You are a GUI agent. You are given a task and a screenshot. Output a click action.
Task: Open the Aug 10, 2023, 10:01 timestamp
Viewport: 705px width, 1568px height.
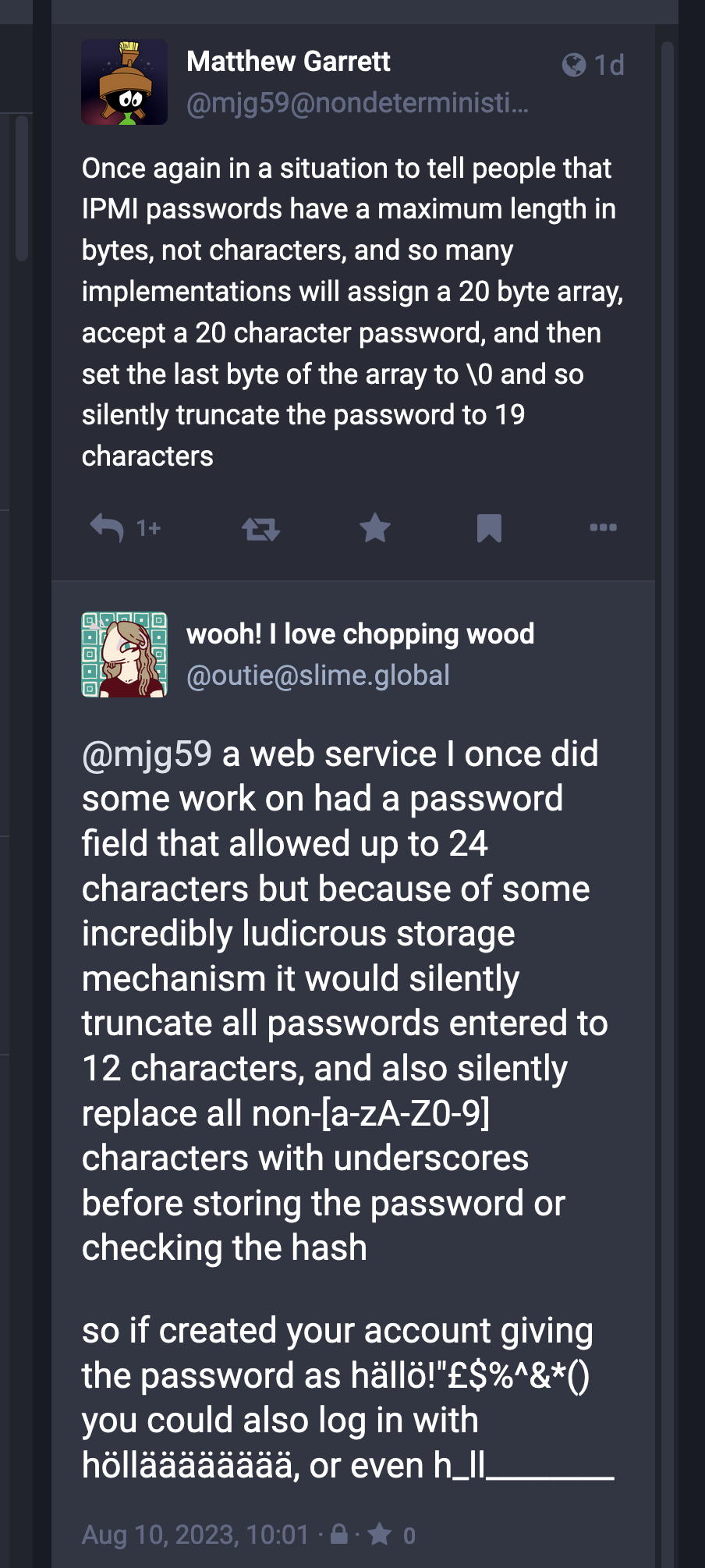point(196,1535)
